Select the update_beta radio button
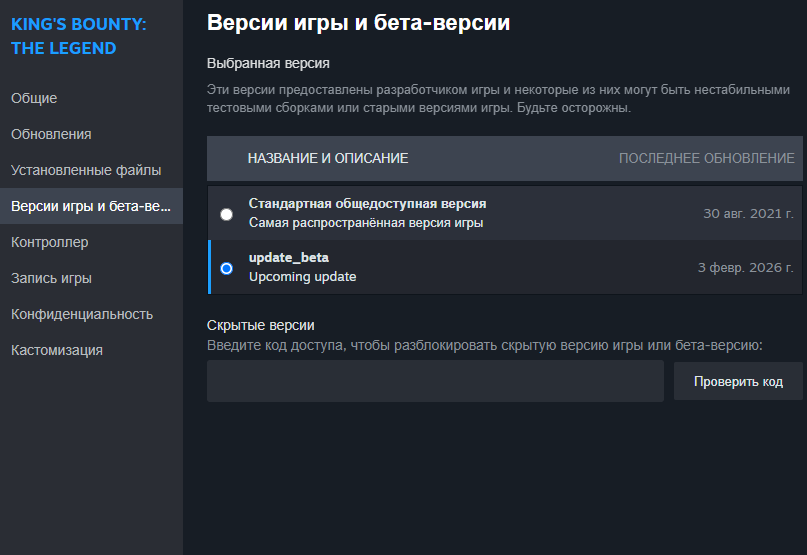Viewport: 807px width, 555px height. pyautogui.click(x=226, y=268)
